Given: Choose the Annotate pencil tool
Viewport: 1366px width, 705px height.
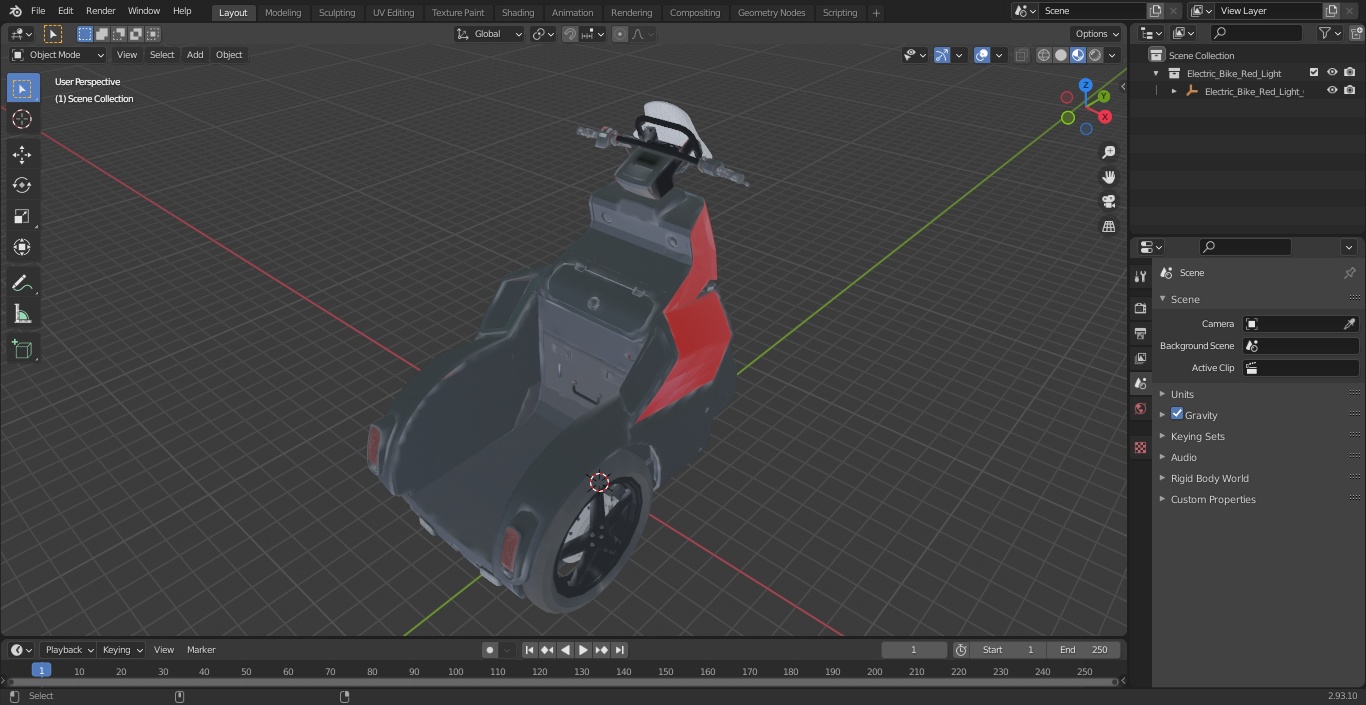Looking at the screenshot, I should pyautogui.click(x=22, y=284).
